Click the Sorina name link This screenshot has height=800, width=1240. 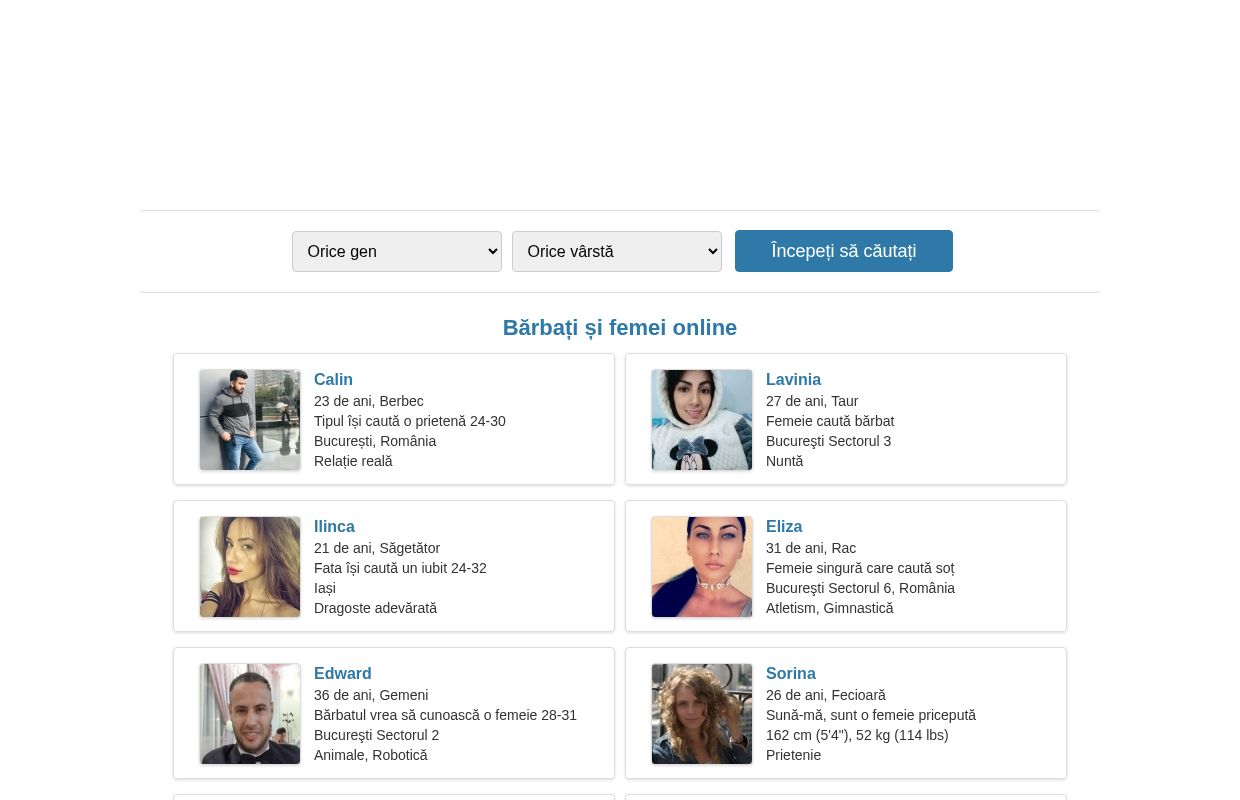click(791, 674)
